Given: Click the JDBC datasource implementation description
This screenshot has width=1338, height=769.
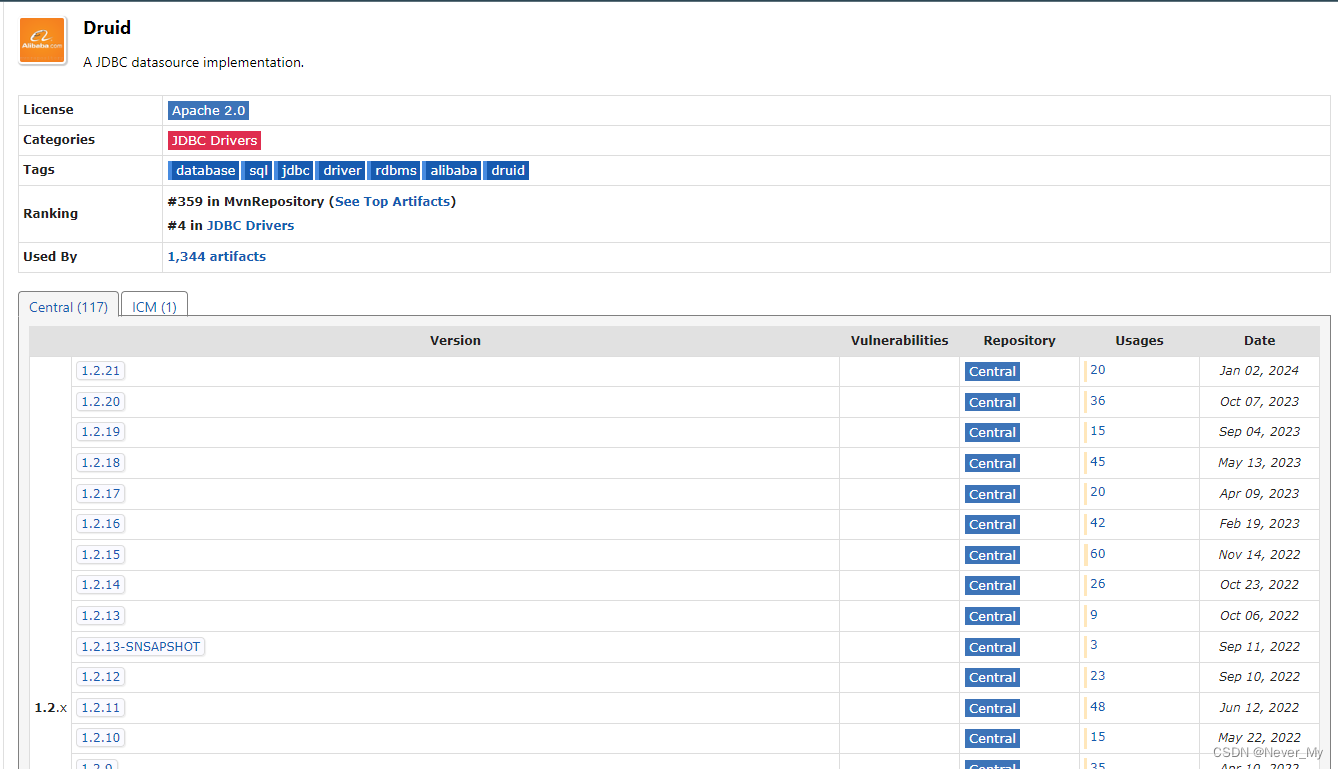Looking at the screenshot, I should click(x=193, y=62).
